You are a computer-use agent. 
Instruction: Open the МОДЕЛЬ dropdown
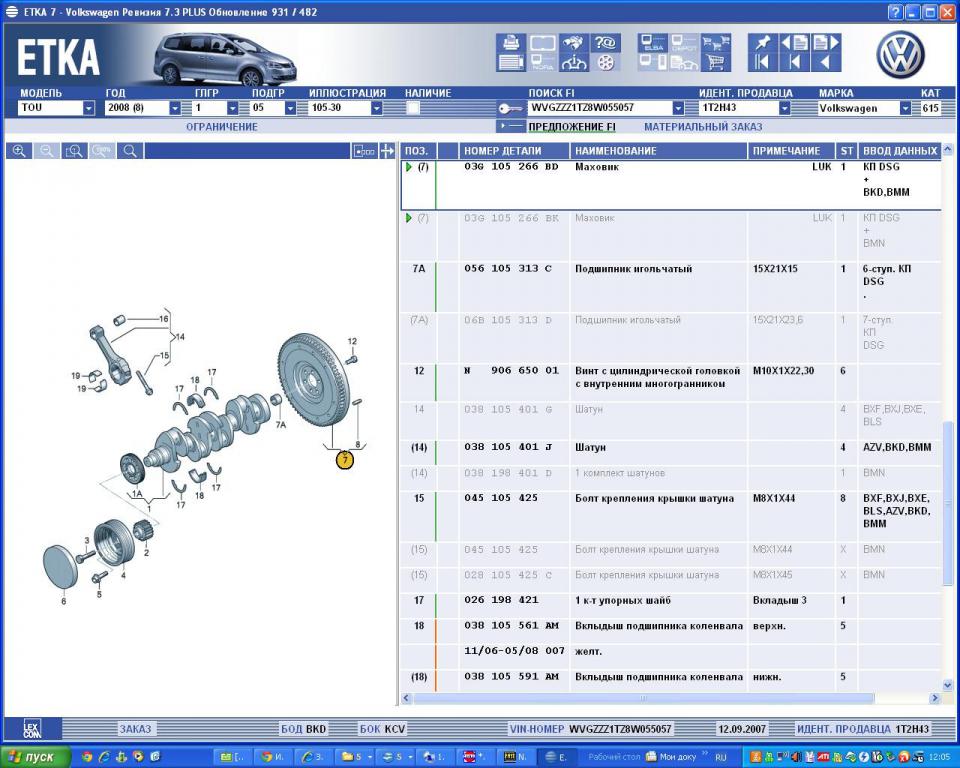pyautogui.click(x=89, y=108)
